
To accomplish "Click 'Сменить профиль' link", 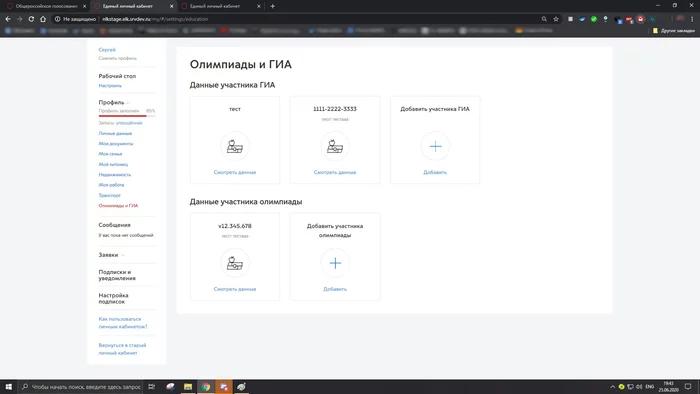I will 117,58.
